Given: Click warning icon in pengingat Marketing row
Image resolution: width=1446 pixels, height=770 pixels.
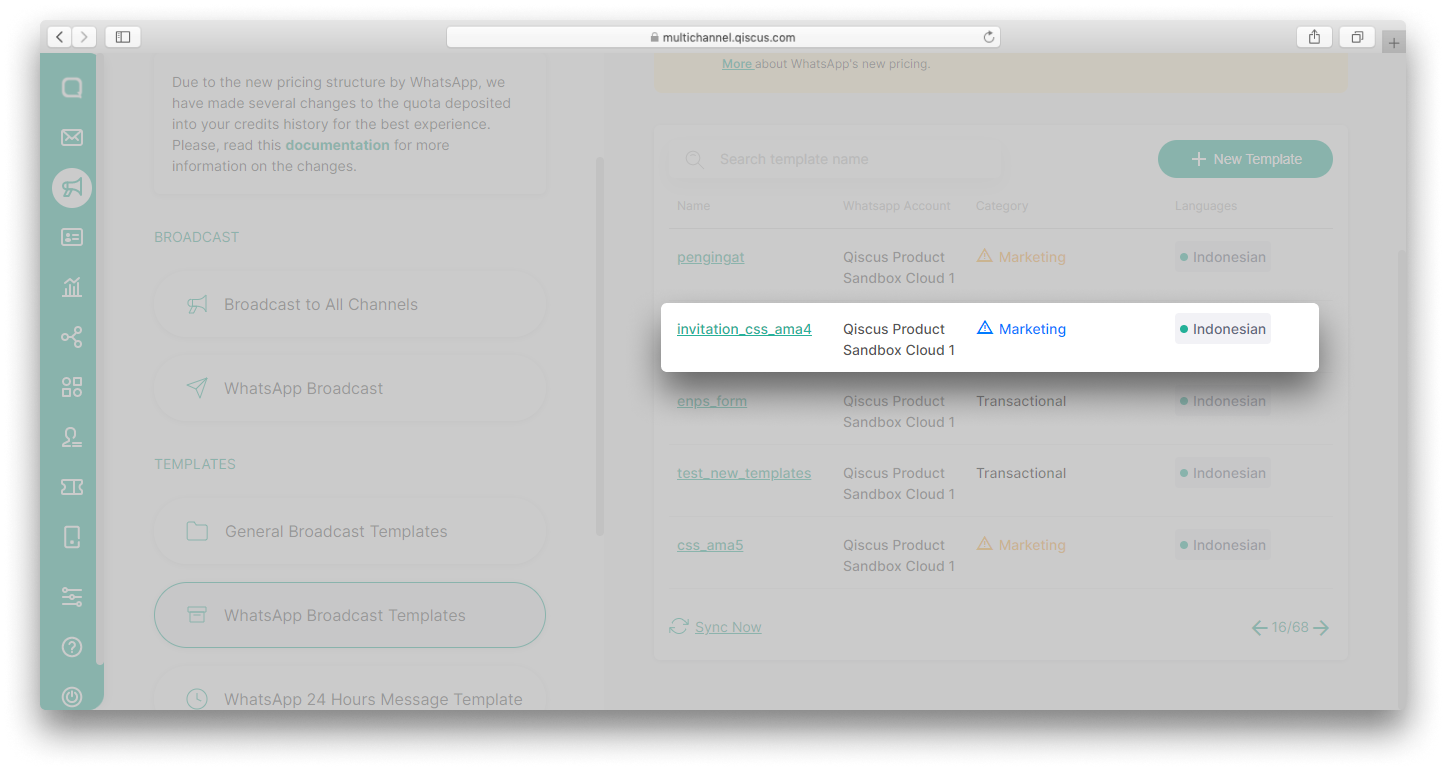Looking at the screenshot, I should [x=985, y=255].
